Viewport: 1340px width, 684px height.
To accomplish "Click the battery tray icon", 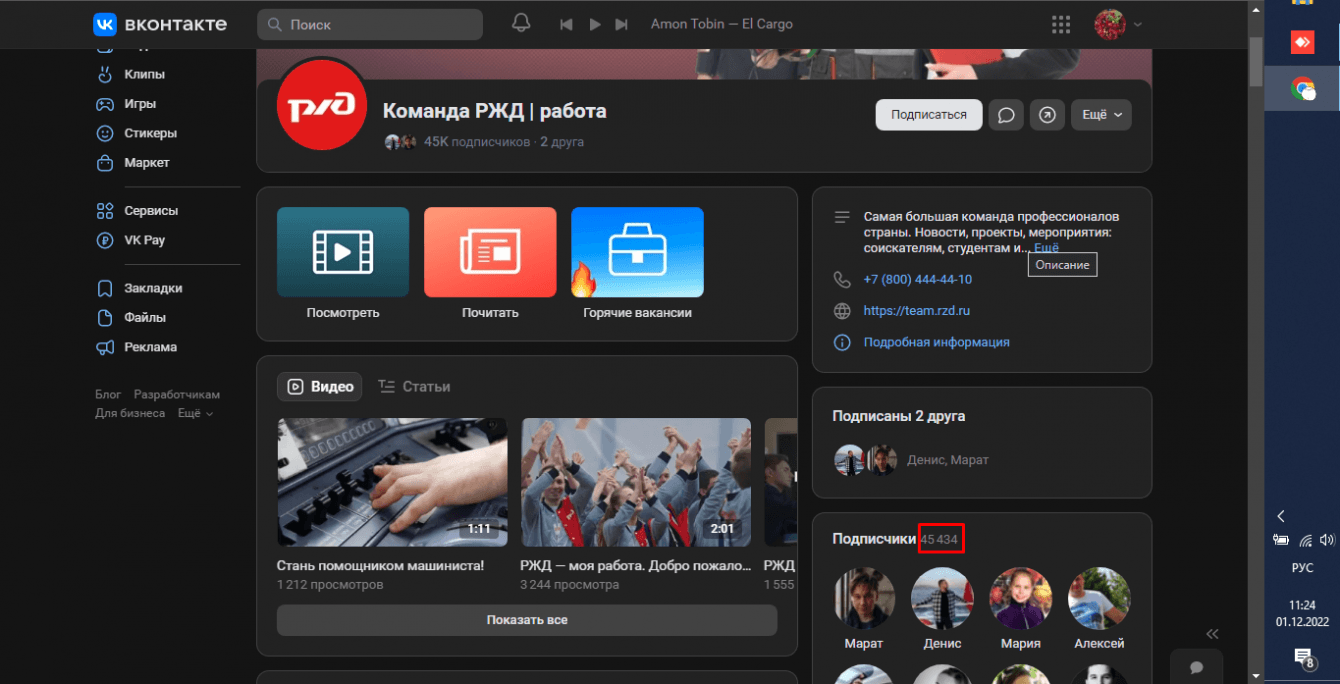I will pyautogui.click(x=1281, y=540).
